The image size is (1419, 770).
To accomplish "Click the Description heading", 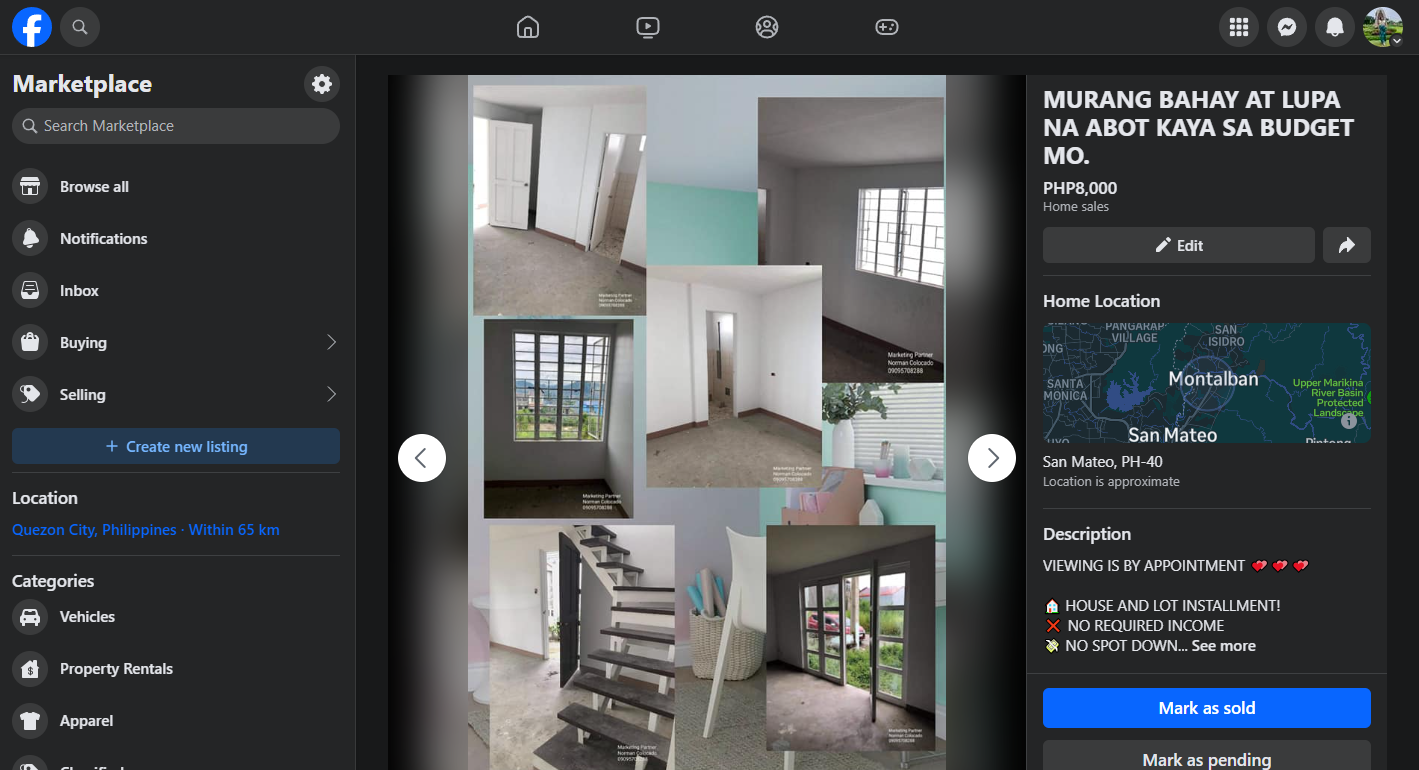I will coord(1087,534).
